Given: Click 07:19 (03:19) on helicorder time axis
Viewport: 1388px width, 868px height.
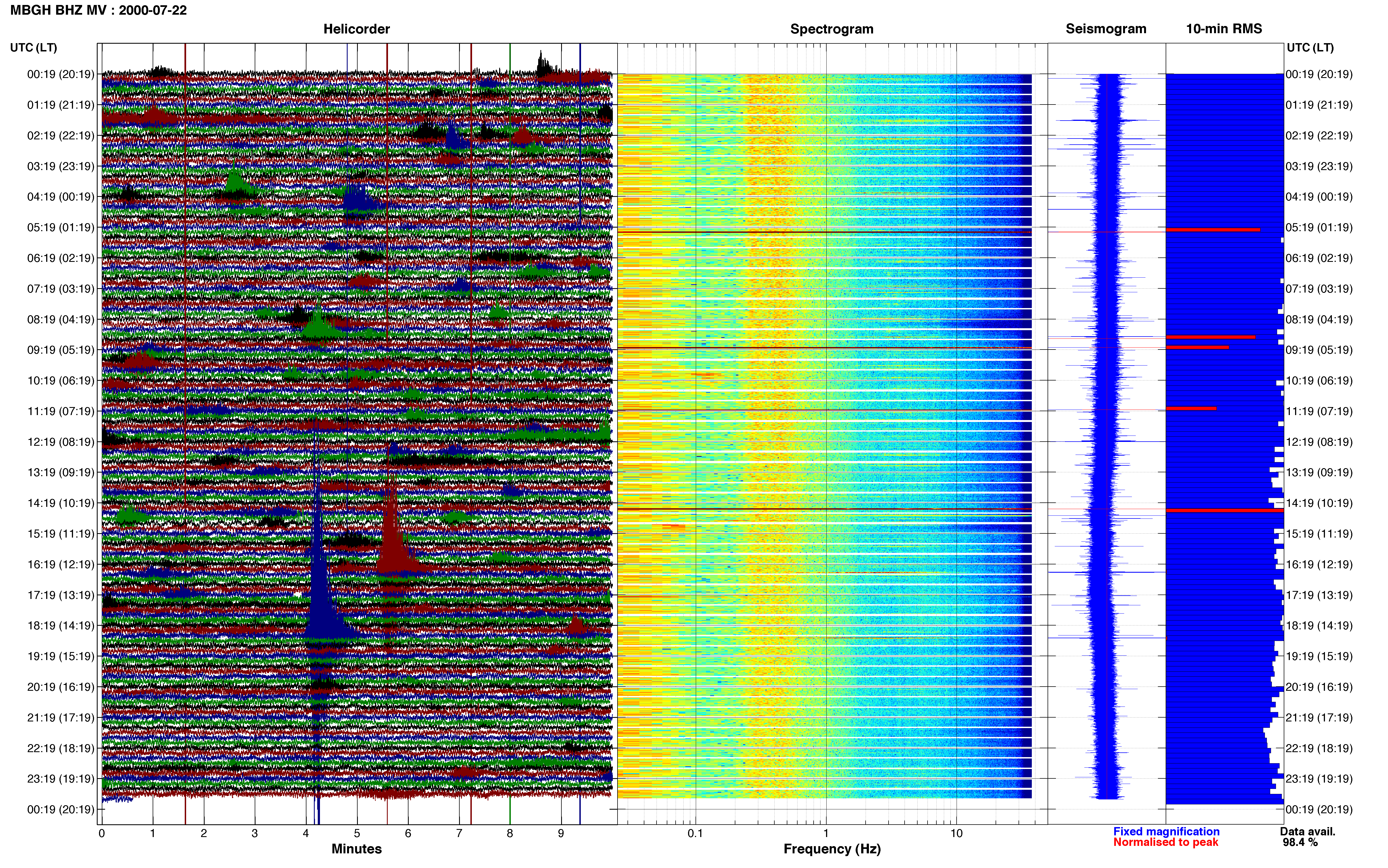Looking at the screenshot, I should coord(60,289).
